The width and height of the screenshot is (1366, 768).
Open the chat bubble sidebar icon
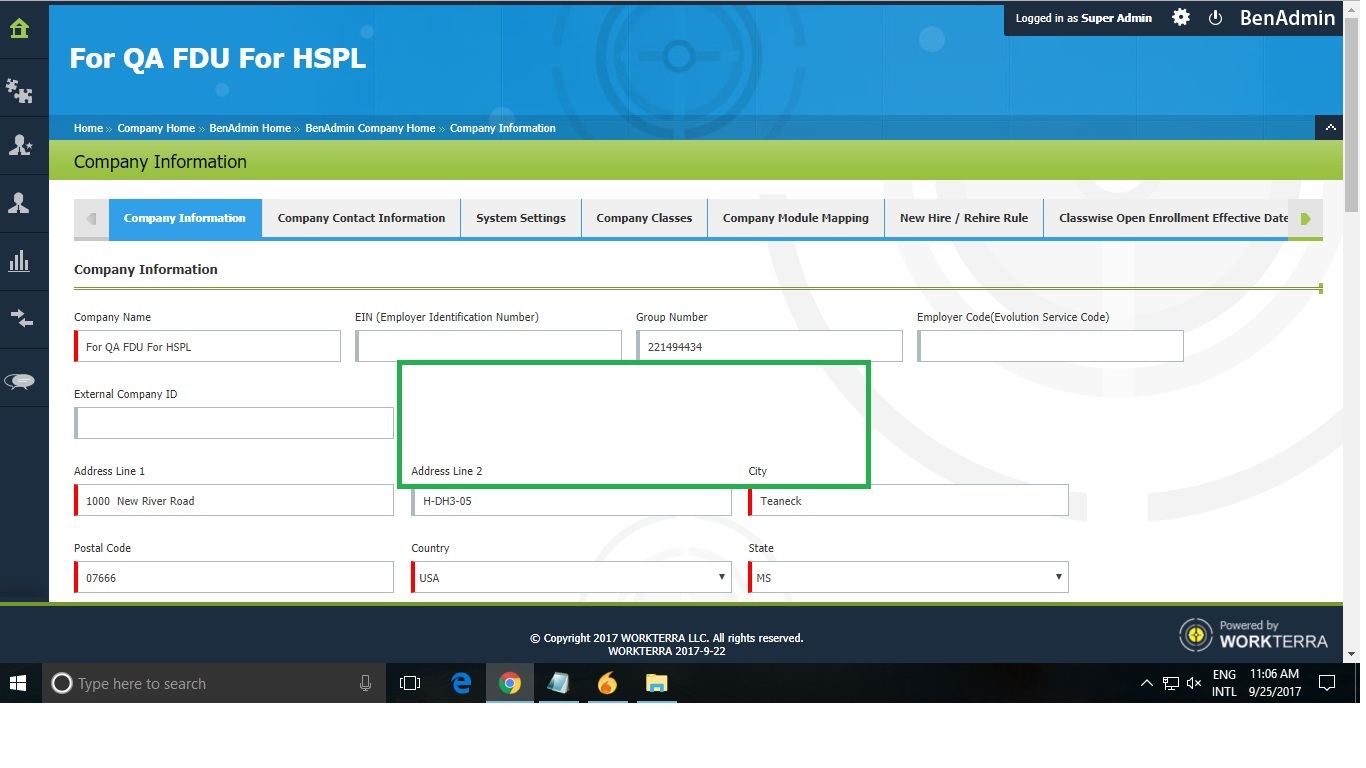pos(20,380)
